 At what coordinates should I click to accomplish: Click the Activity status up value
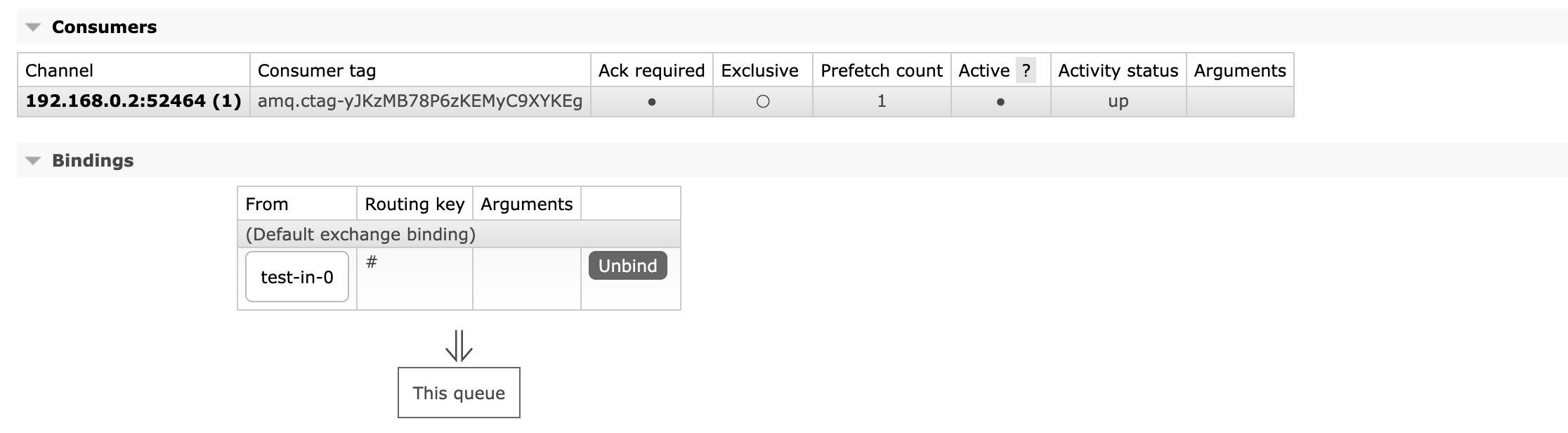(x=1118, y=101)
